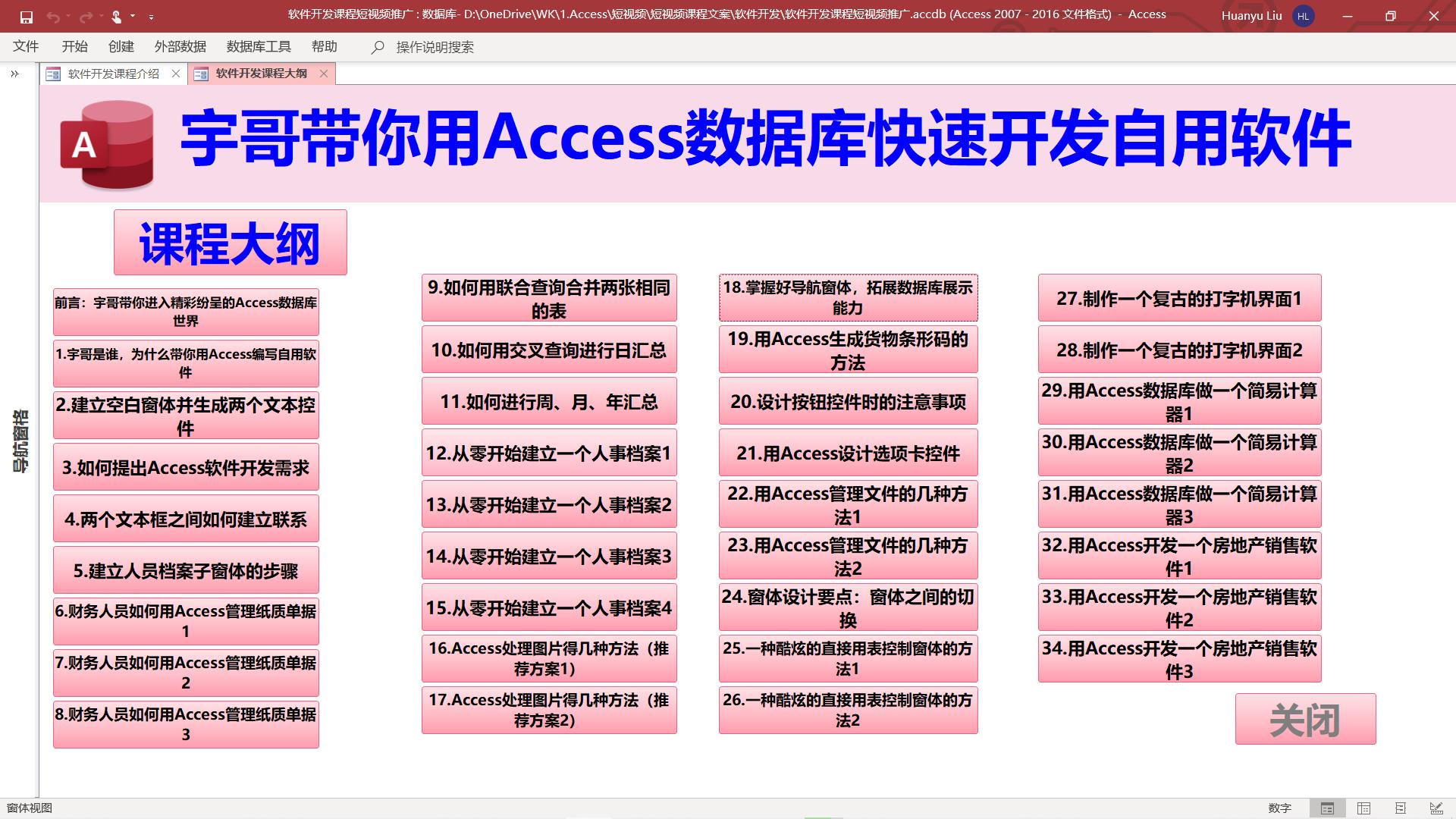
Task: Click the 导航窗格 vertical pane label
Action: point(20,441)
